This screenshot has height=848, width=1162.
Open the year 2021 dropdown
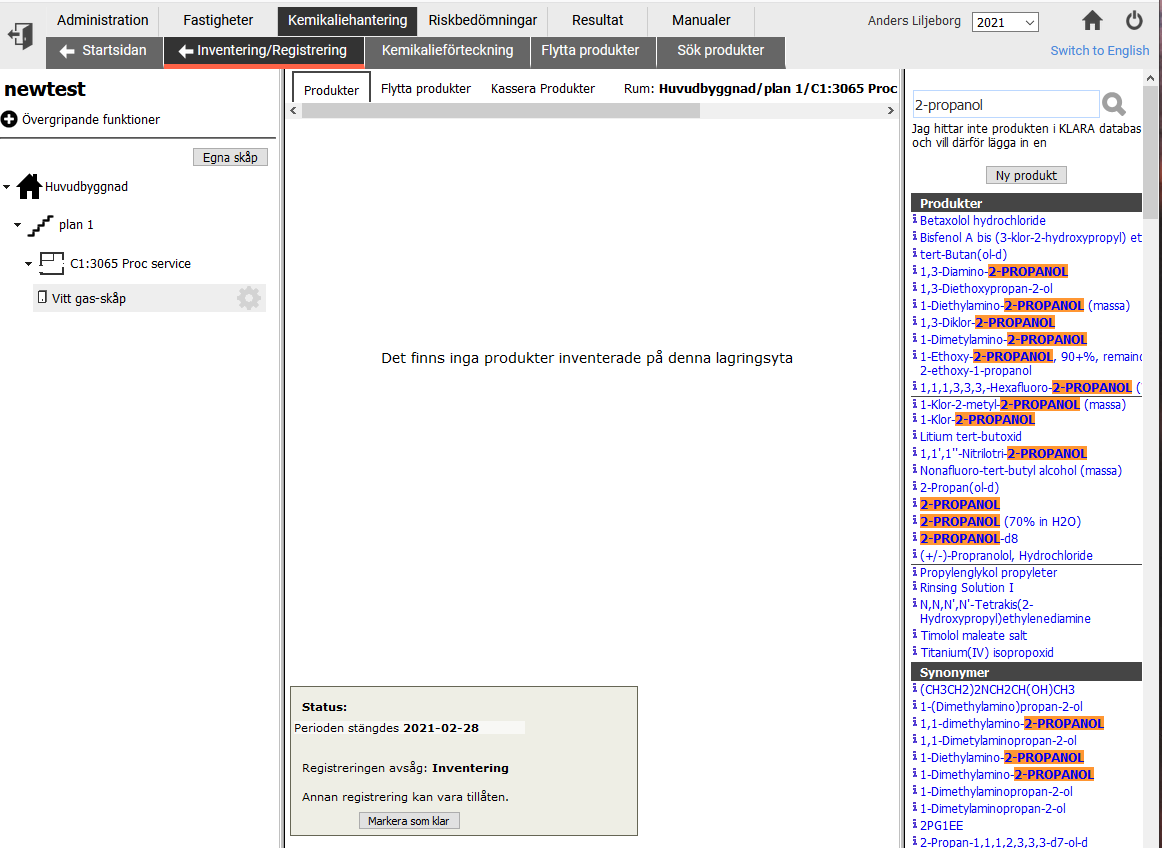point(1005,22)
